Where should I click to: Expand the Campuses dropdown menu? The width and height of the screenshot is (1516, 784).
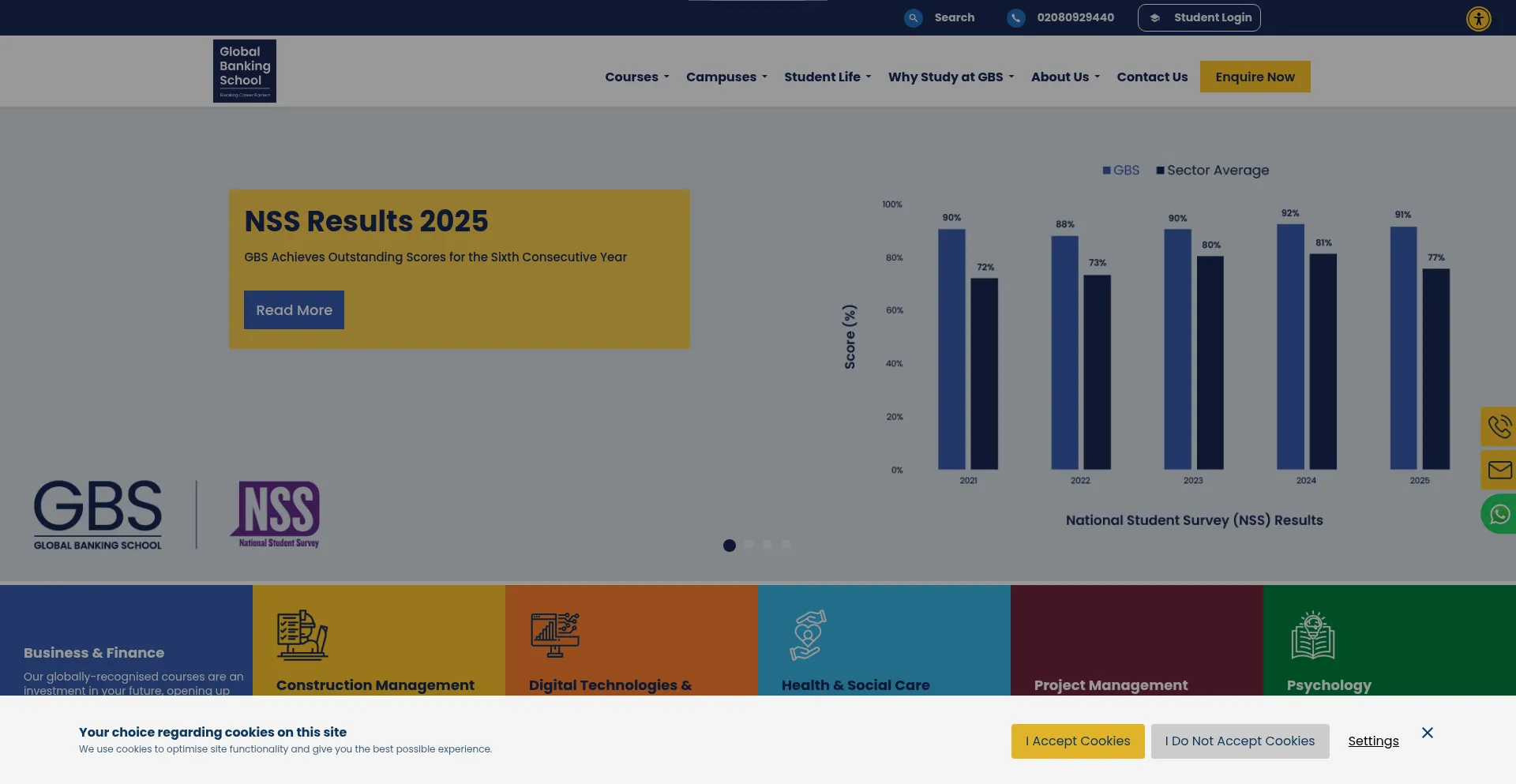pyautogui.click(x=726, y=77)
